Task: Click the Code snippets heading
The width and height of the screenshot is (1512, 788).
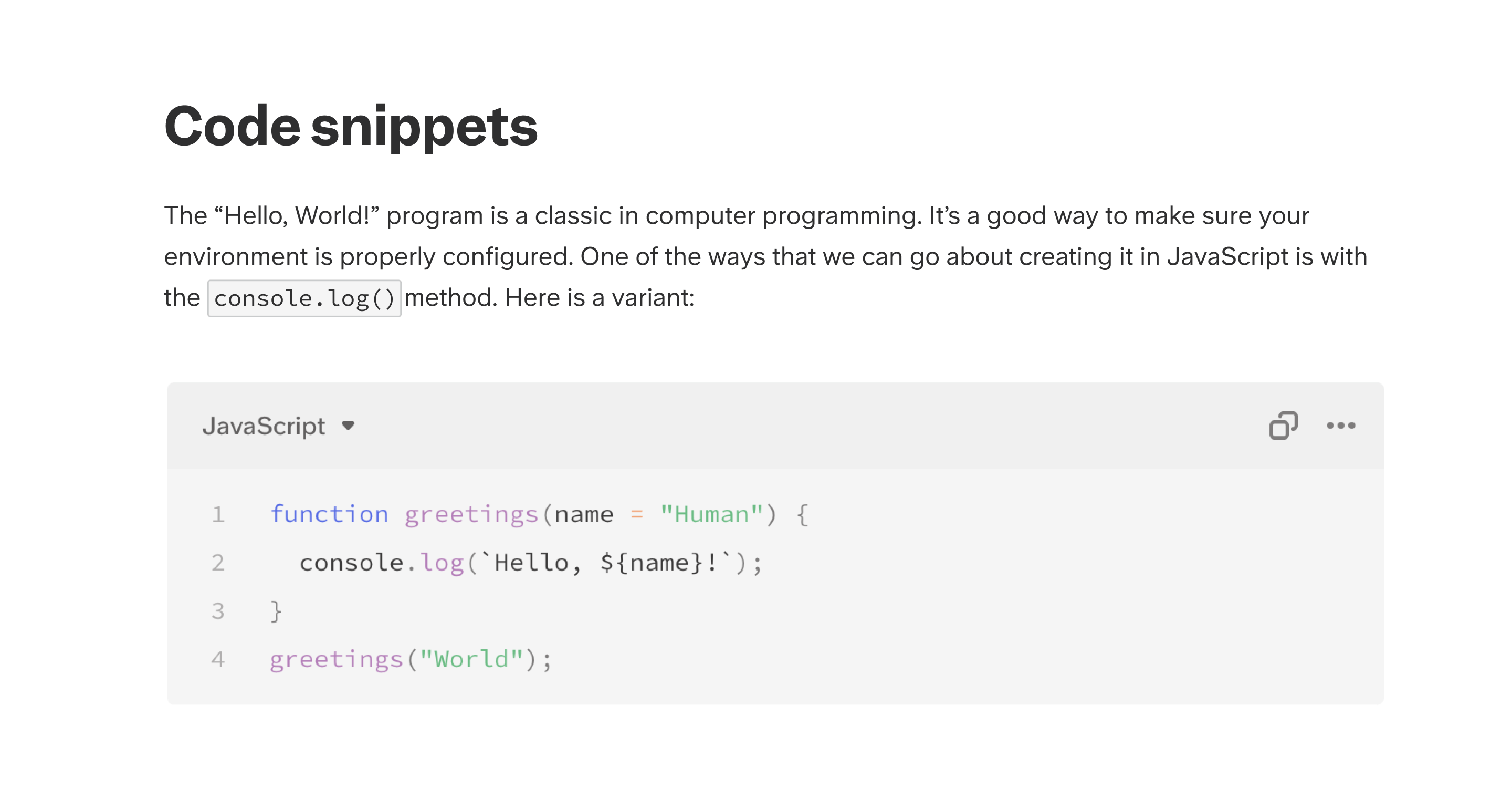Action: [x=351, y=127]
